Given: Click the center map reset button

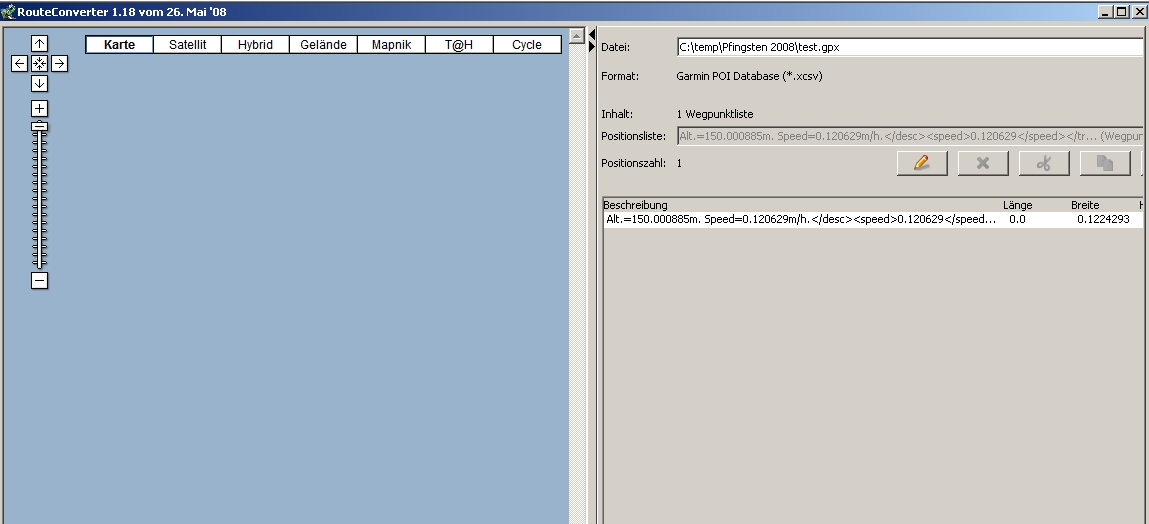Looking at the screenshot, I should pos(39,63).
